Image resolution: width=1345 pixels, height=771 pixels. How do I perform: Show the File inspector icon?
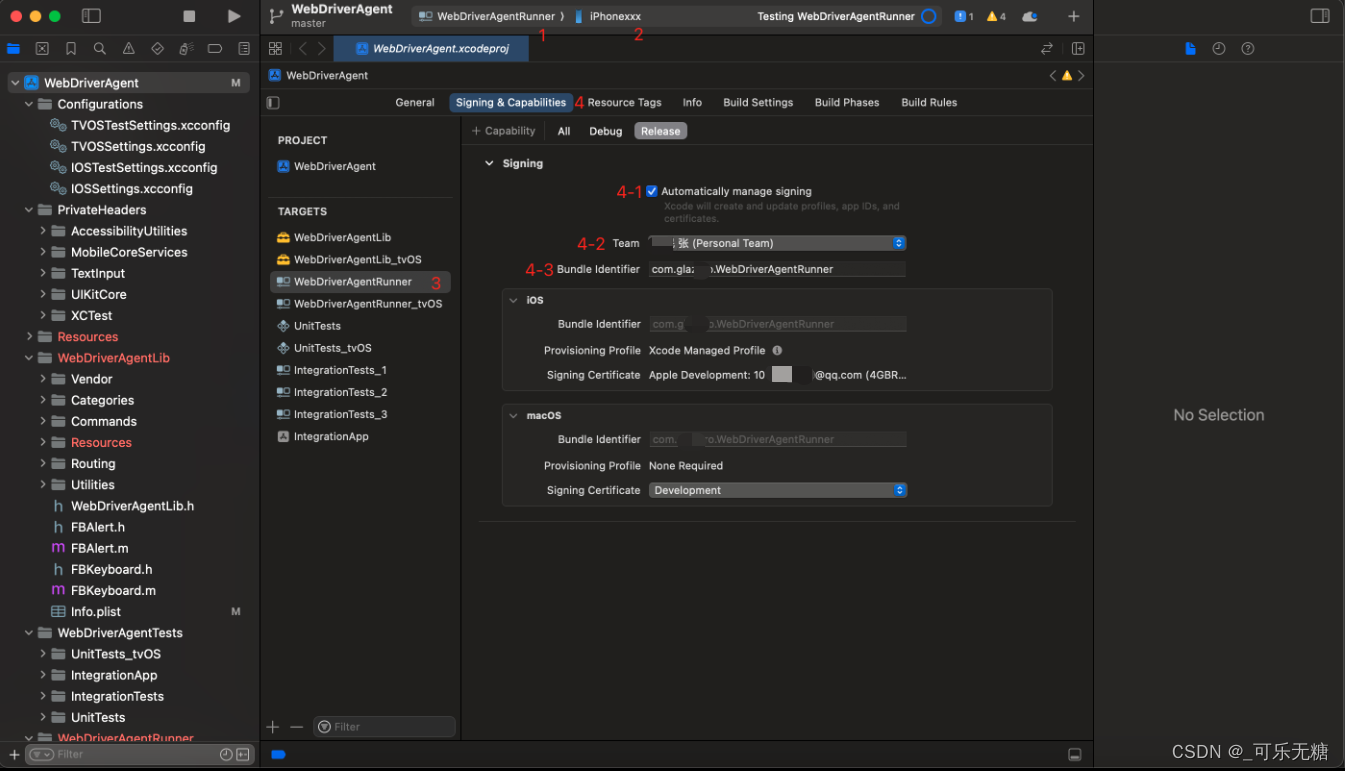pos(1190,48)
